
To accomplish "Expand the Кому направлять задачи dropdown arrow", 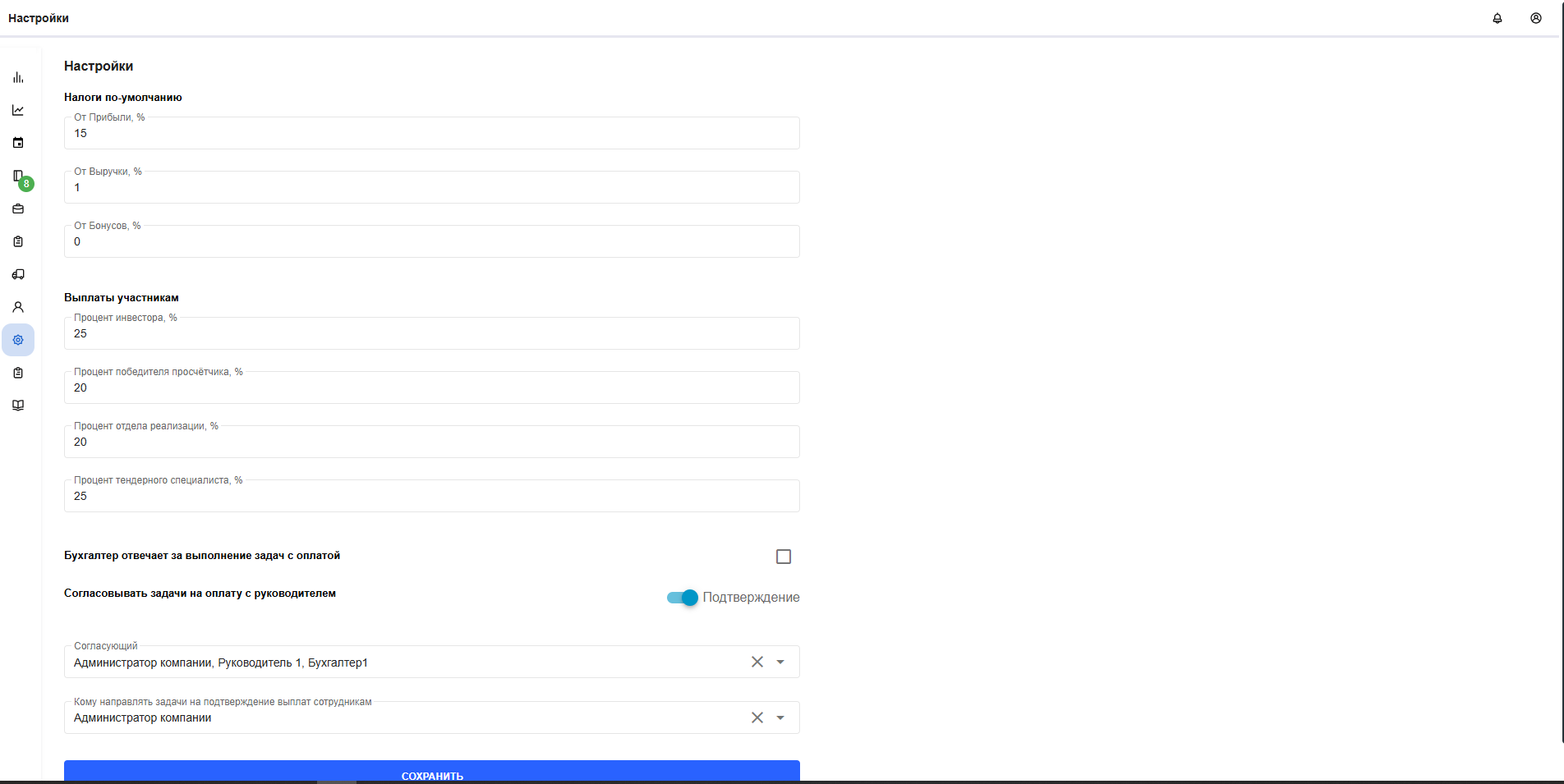I will point(780,718).
